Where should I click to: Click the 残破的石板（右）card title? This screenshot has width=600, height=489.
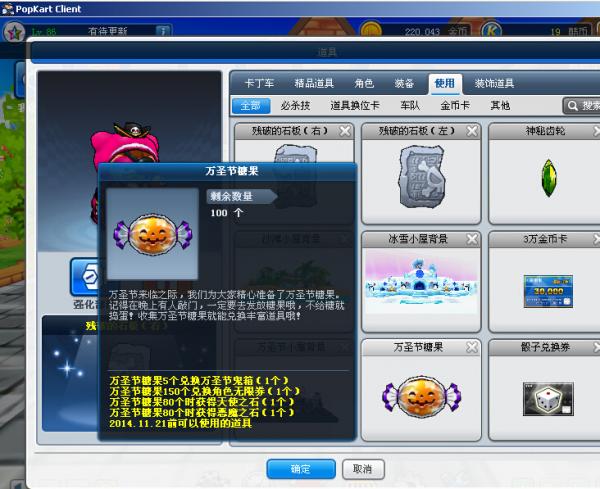coord(290,131)
